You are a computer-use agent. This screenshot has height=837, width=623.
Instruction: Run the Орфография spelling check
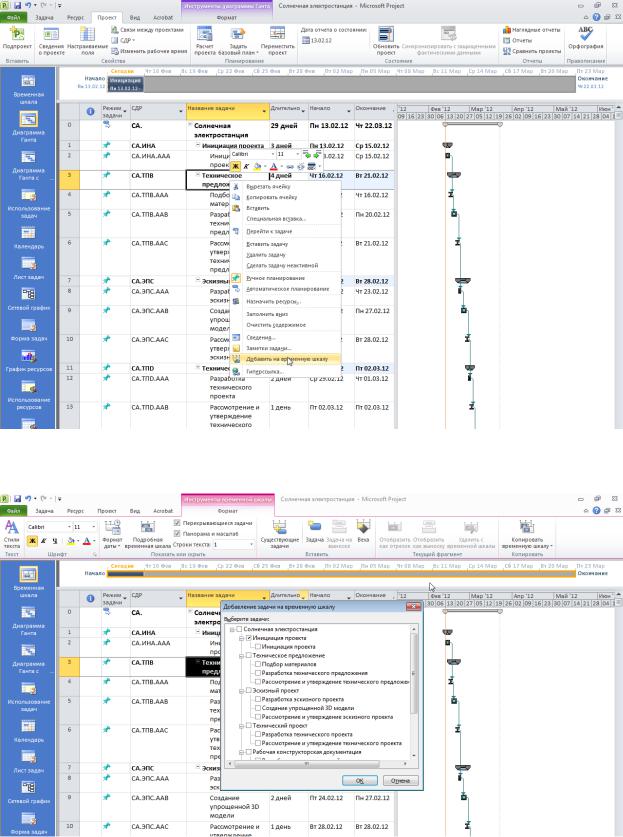[586, 37]
